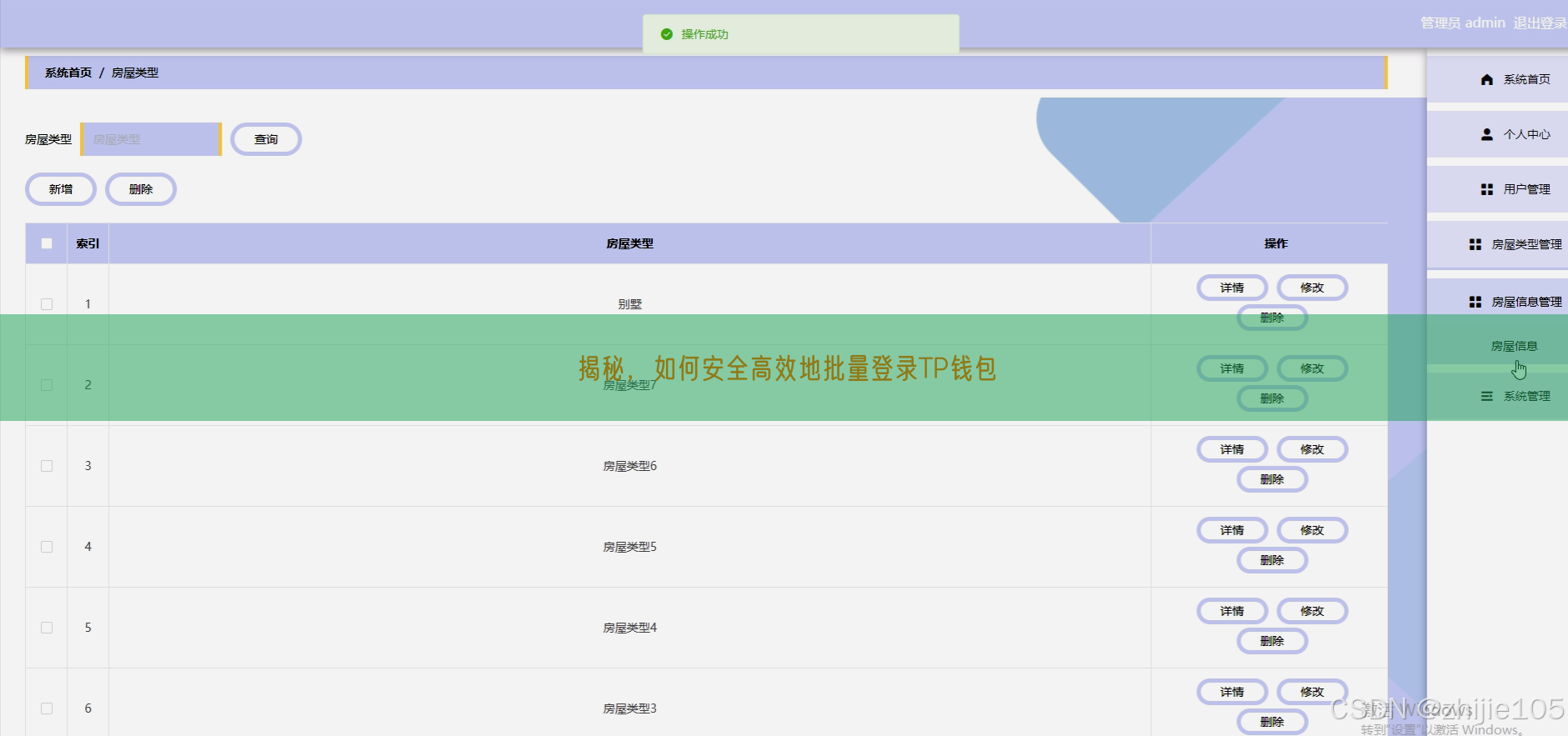Click the 管理员 admin label
This screenshot has width=1568, height=736.
1462,23
